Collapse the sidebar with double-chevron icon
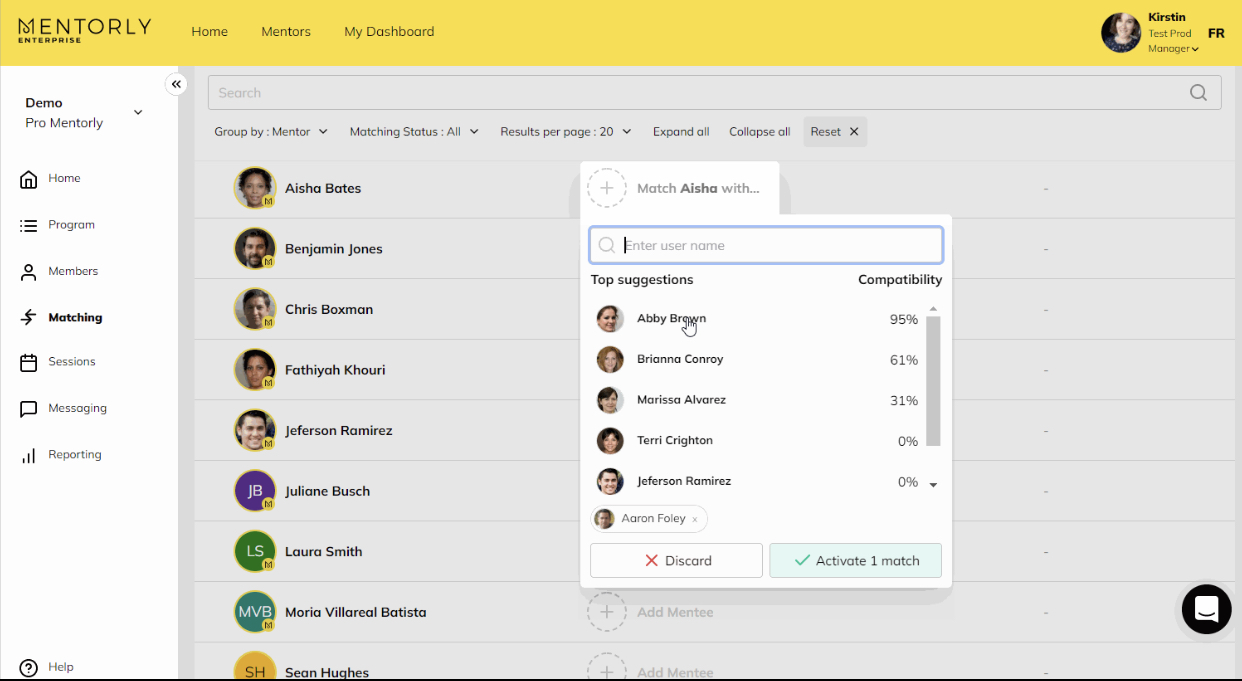The image size is (1242, 681). (176, 84)
